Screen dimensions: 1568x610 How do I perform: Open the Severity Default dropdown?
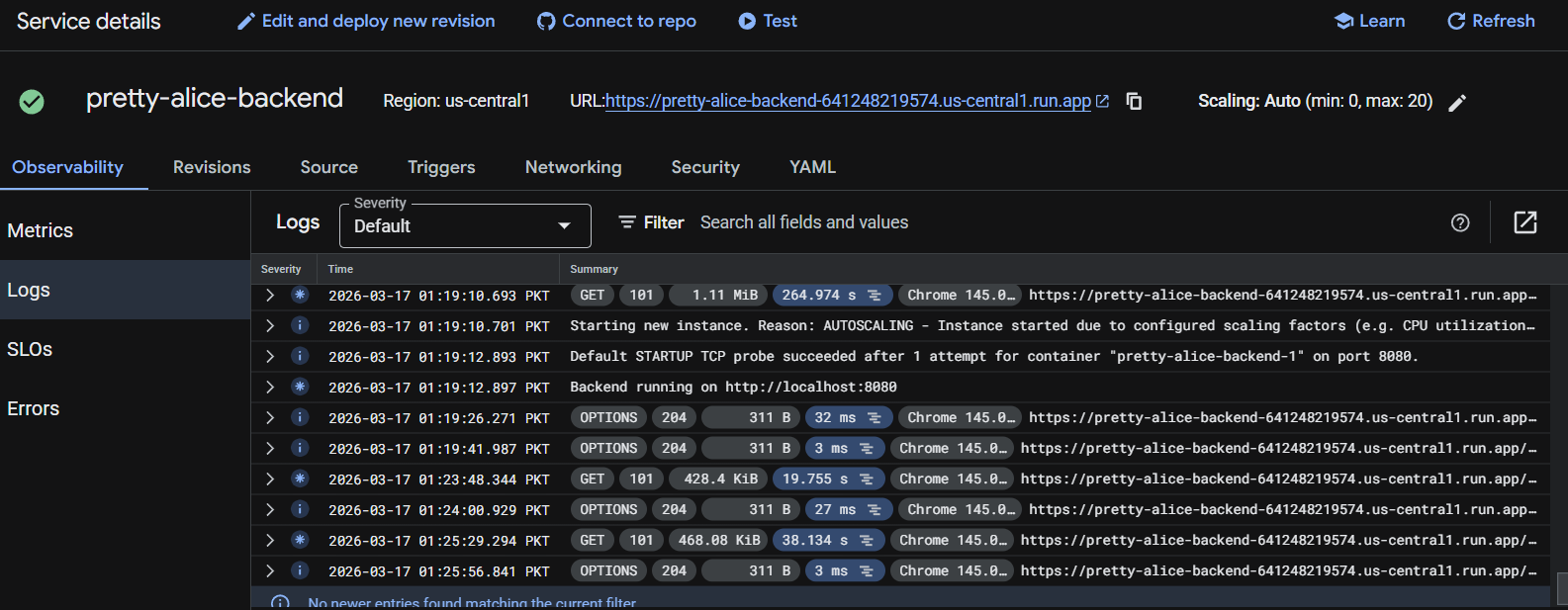[465, 225]
